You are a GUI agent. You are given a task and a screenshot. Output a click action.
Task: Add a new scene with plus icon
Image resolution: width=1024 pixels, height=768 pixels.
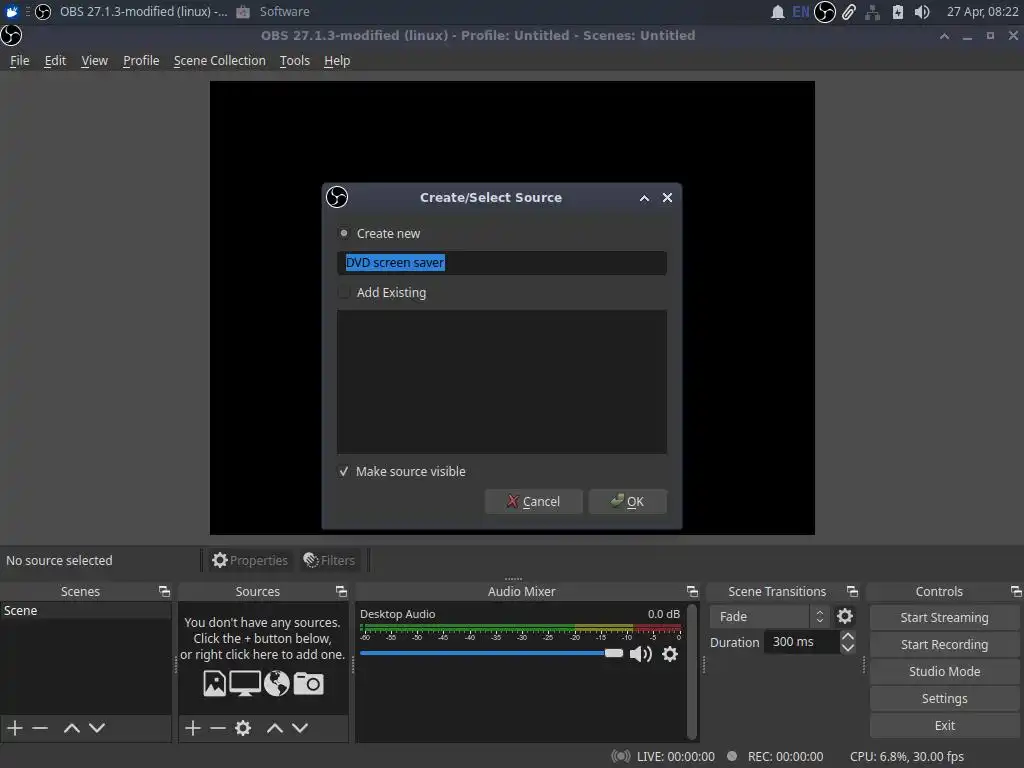tap(14, 728)
